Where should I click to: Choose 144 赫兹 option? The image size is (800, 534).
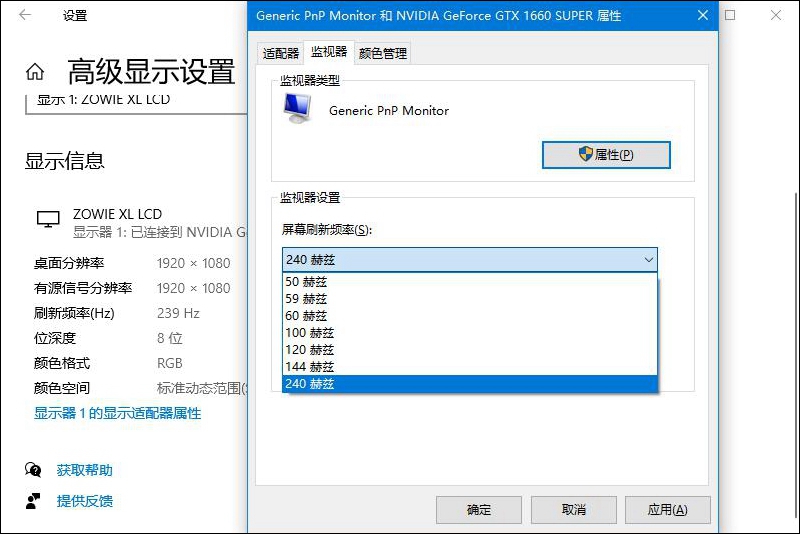tap(470, 366)
